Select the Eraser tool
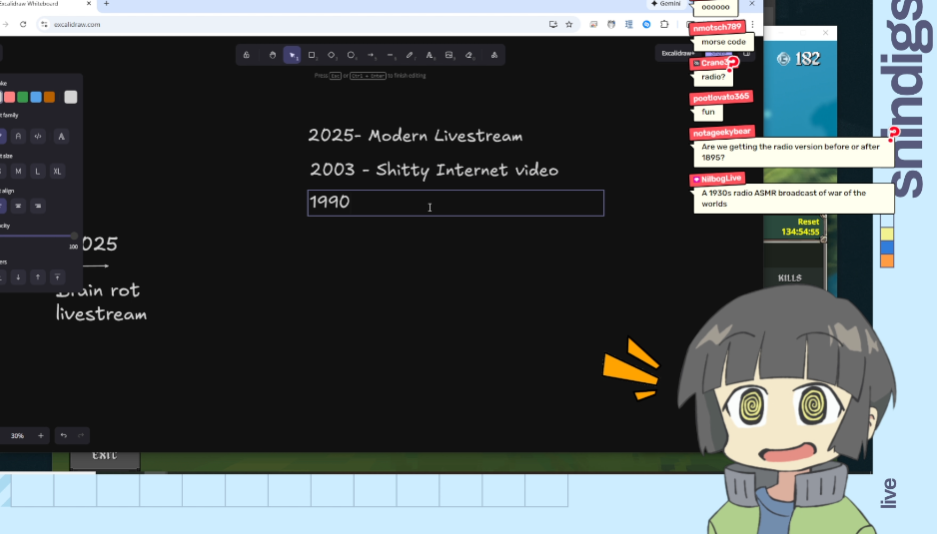Screen dimensions: 937x534 pyautogui.click(x=469, y=55)
